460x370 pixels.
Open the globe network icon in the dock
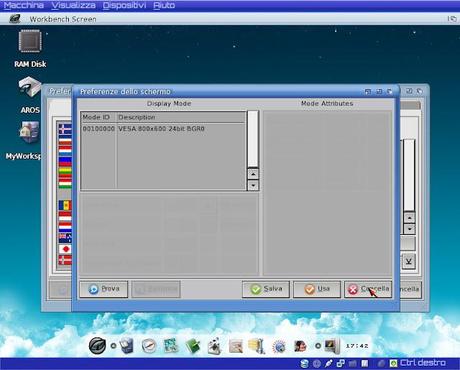[279, 347]
